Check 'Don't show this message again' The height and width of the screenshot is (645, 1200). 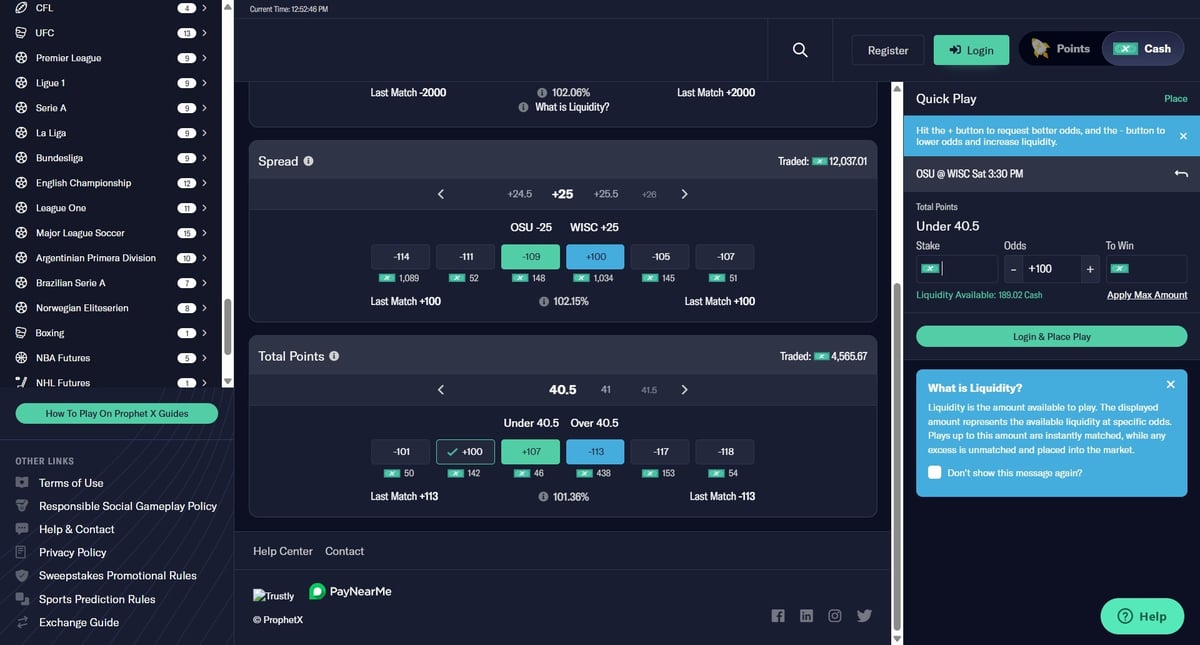[934, 473]
